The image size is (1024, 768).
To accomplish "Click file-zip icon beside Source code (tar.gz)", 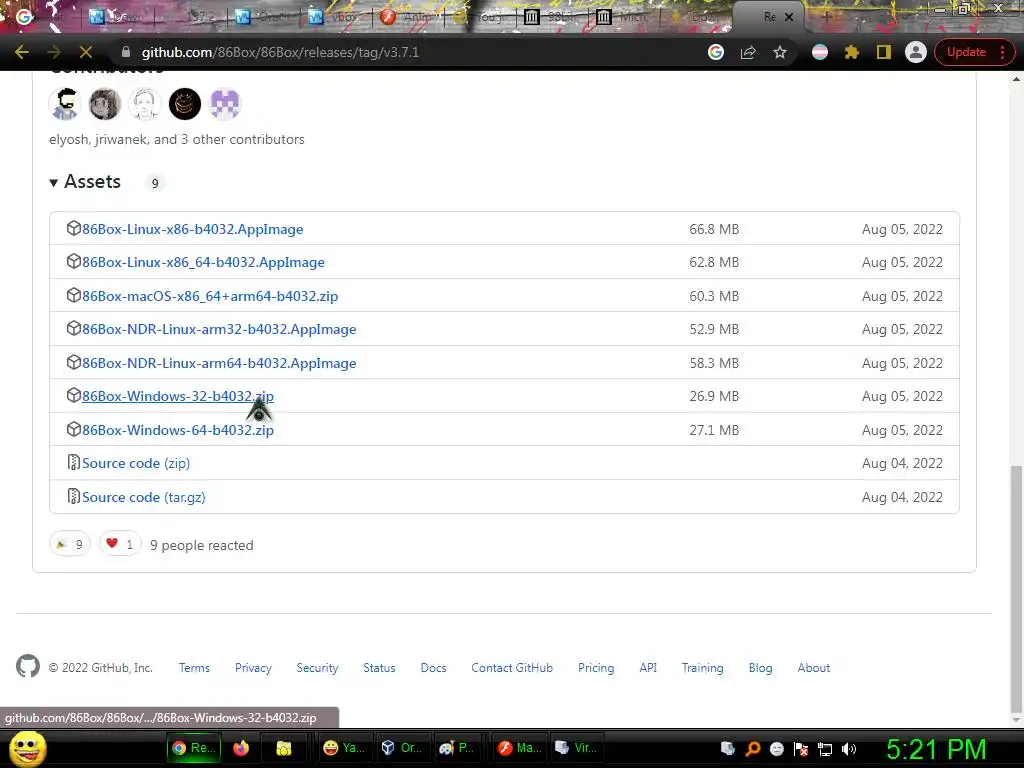I will [74, 496].
